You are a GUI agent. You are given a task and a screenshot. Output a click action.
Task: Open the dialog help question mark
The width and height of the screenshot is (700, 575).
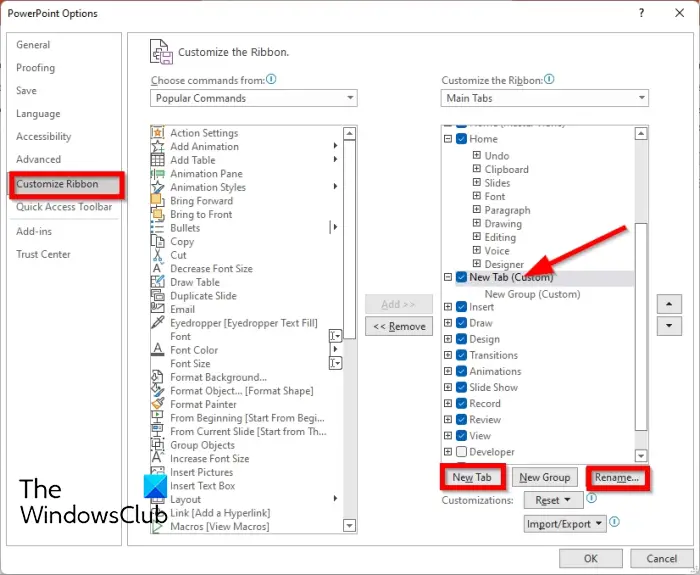(641, 13)
